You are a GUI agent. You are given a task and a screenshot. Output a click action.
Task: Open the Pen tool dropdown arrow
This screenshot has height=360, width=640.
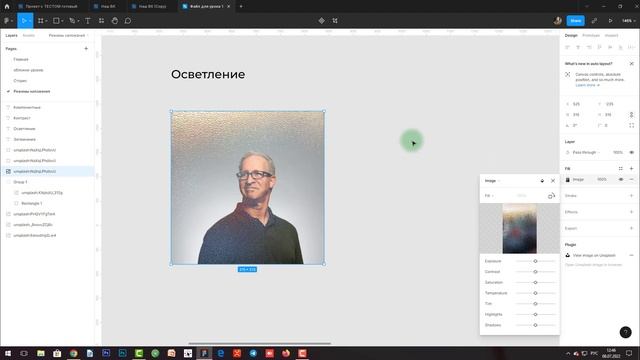(x=78, y=21)
